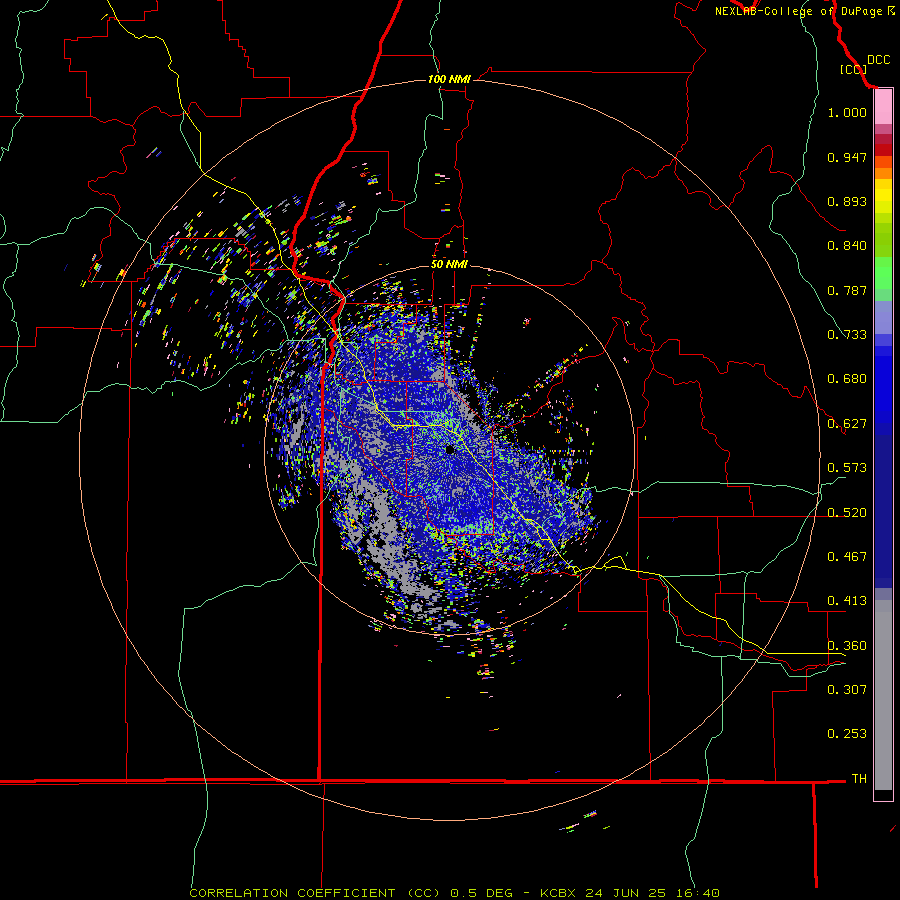Click the TH threshold label
Image resolution: width=900 pixels, height=900 pixels.
coord(859,778)
